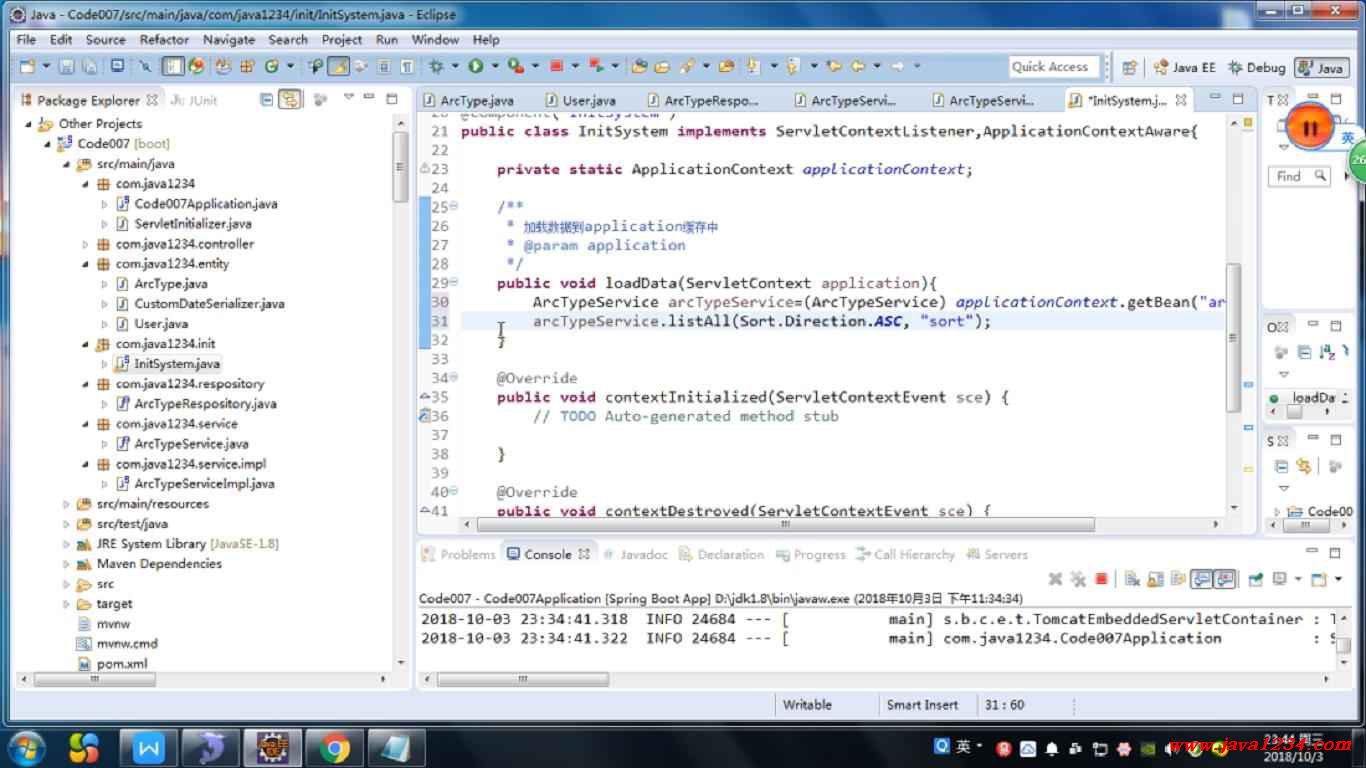
Task: Open the Run button dropdown arrow
Action: [x=494, y=67]
